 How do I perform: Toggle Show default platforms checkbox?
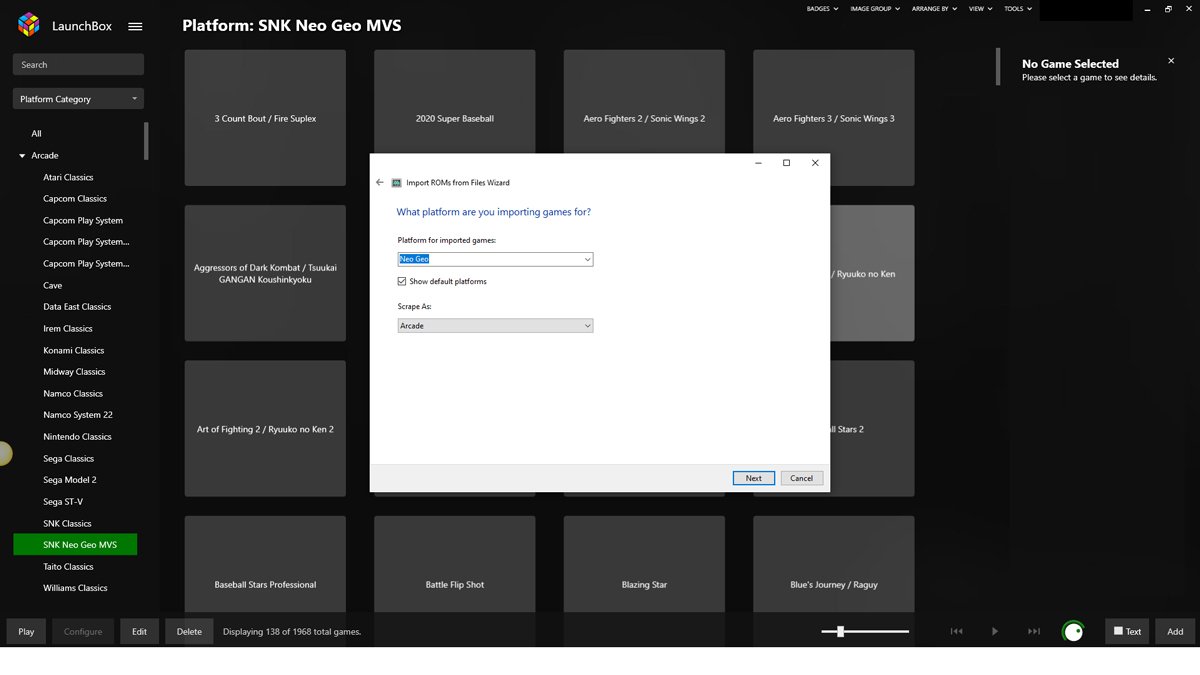pos(402,282)
